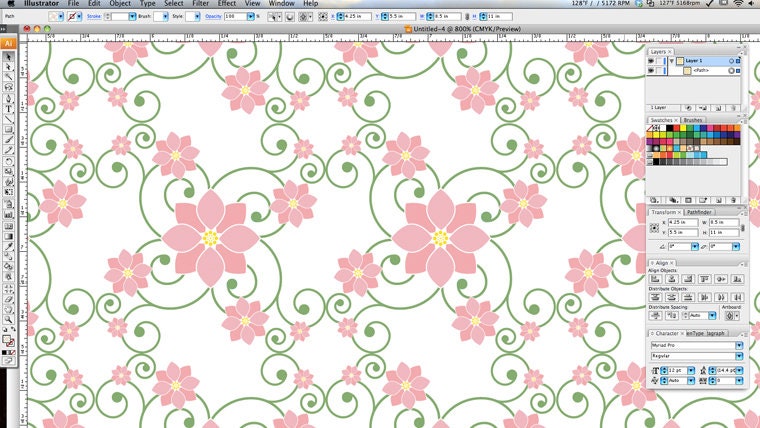This screenshot has width=760, height=428.
Task: Select the Lasso tool
Action: [8, 87]
